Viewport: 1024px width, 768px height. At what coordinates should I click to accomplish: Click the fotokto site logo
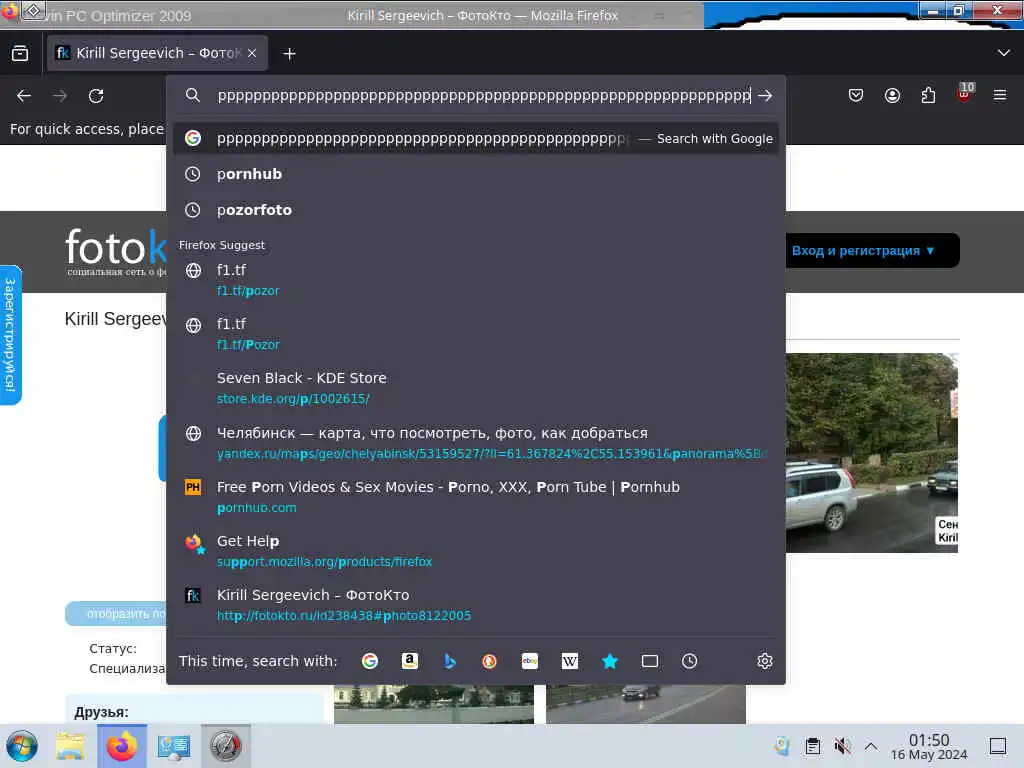click(x=116, y=251)
